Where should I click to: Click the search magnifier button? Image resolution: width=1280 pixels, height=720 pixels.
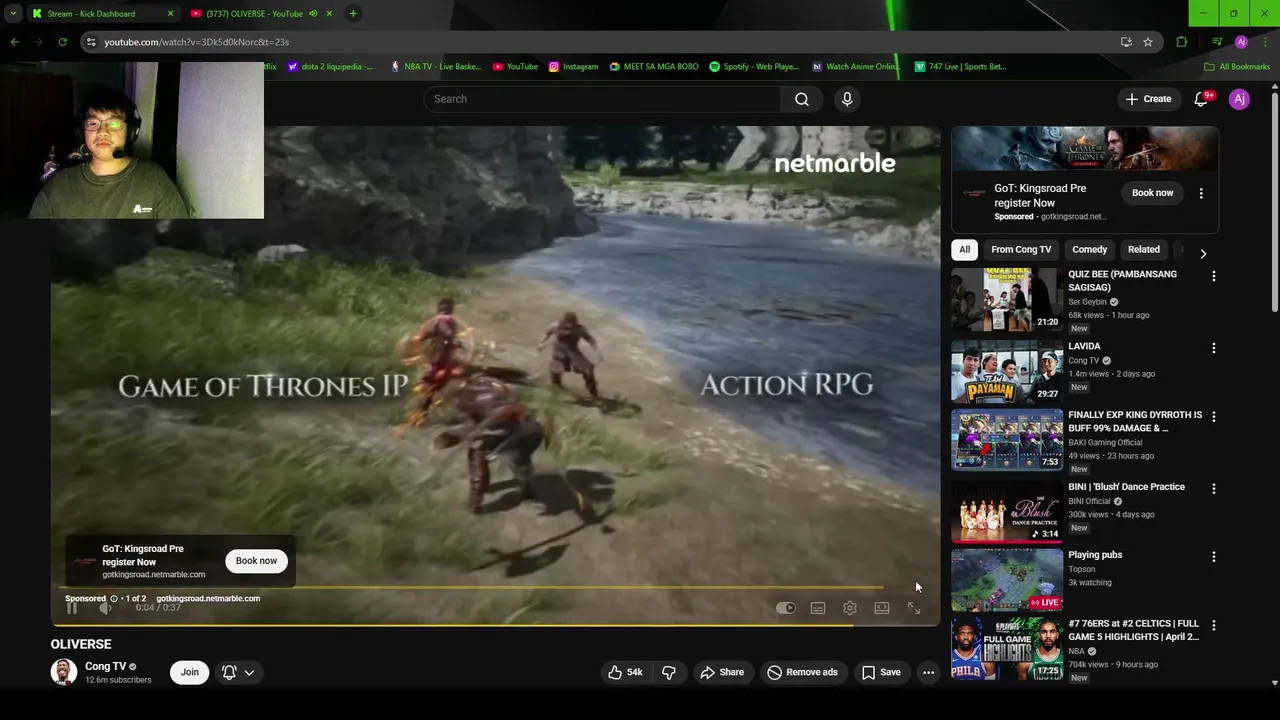pos(802,99)
